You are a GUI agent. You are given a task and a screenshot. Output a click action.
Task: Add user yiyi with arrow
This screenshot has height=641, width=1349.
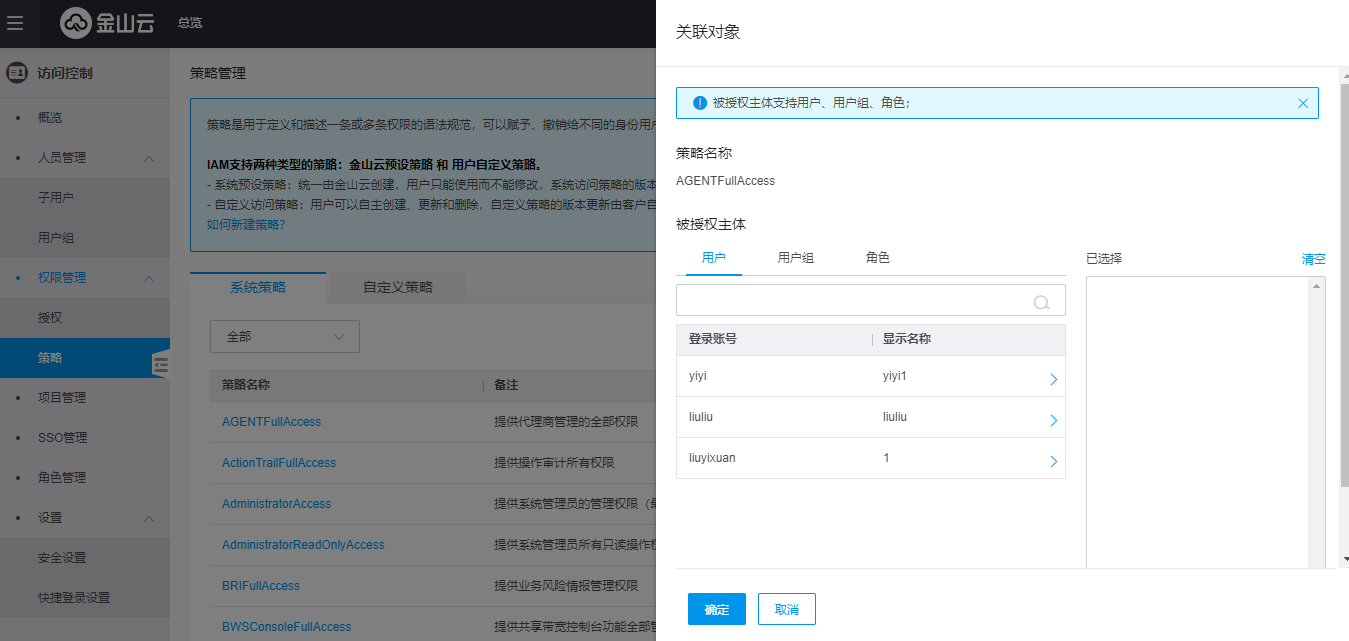click(x=1053, y=380)
